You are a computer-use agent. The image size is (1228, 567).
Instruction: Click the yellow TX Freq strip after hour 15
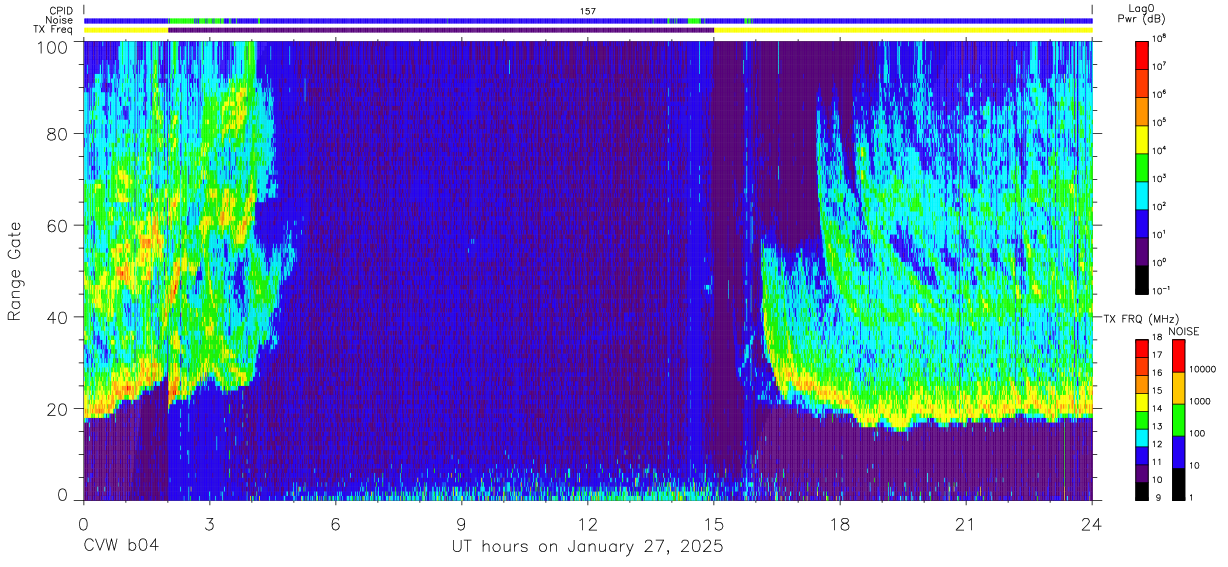point(903,30)
